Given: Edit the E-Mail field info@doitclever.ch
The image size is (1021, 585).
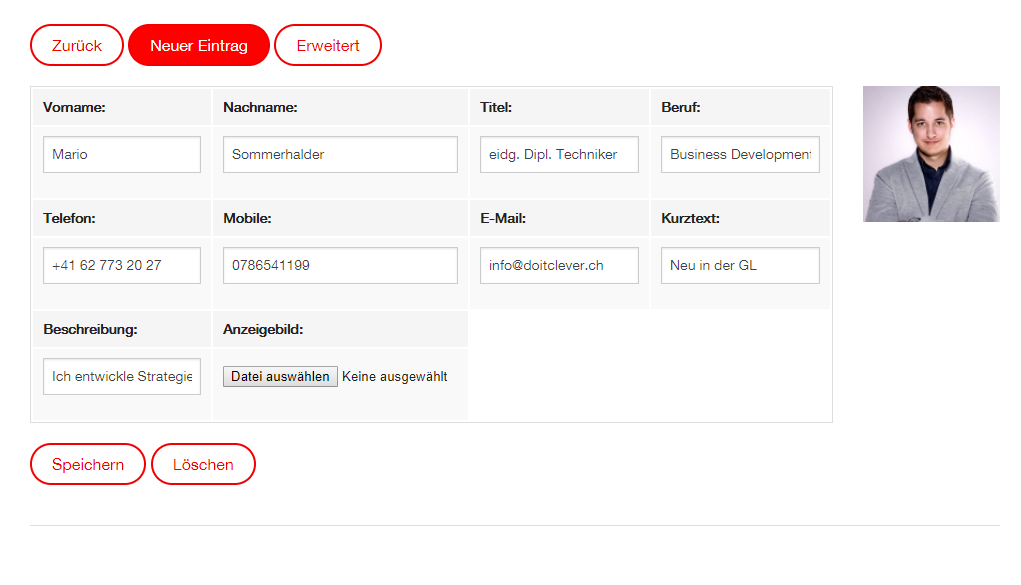Looking at the screenshot, I should coord(559,265).
